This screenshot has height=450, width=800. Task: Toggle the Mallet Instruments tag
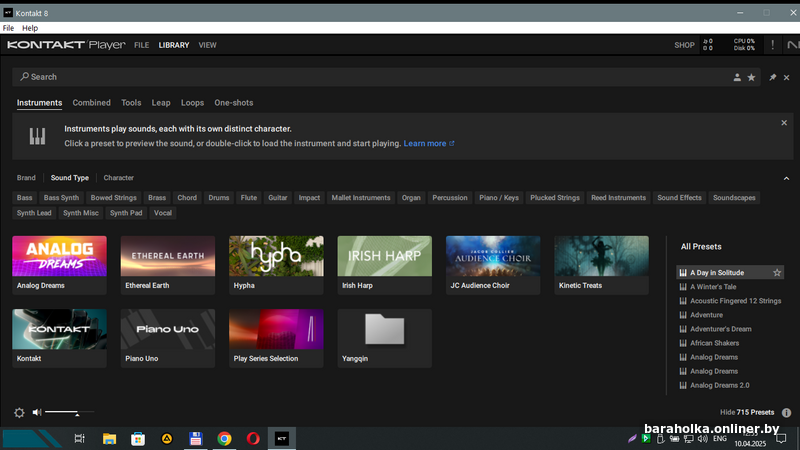[x=361, y=198]
